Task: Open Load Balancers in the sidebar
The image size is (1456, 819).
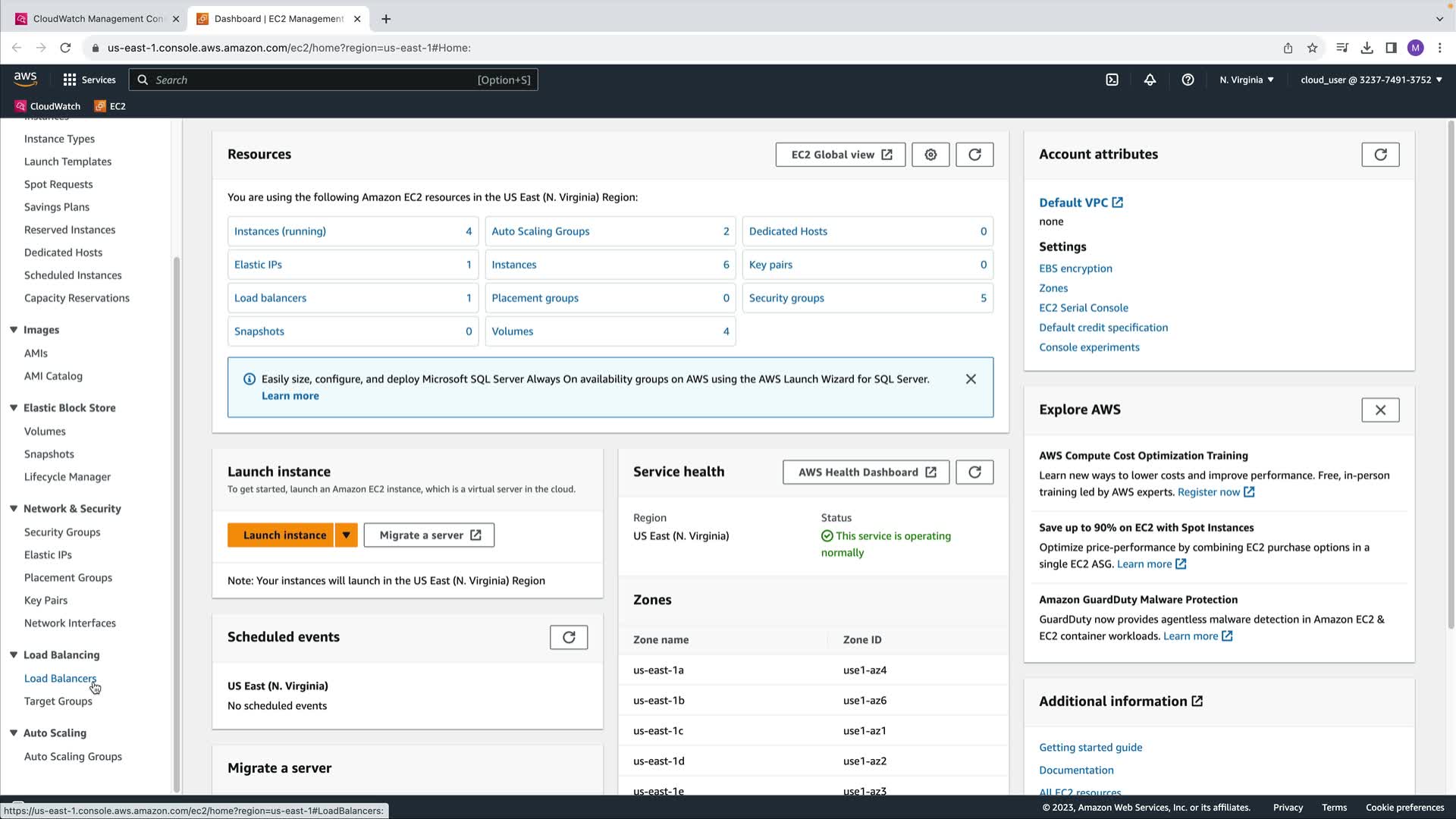Action: [60, 679]
